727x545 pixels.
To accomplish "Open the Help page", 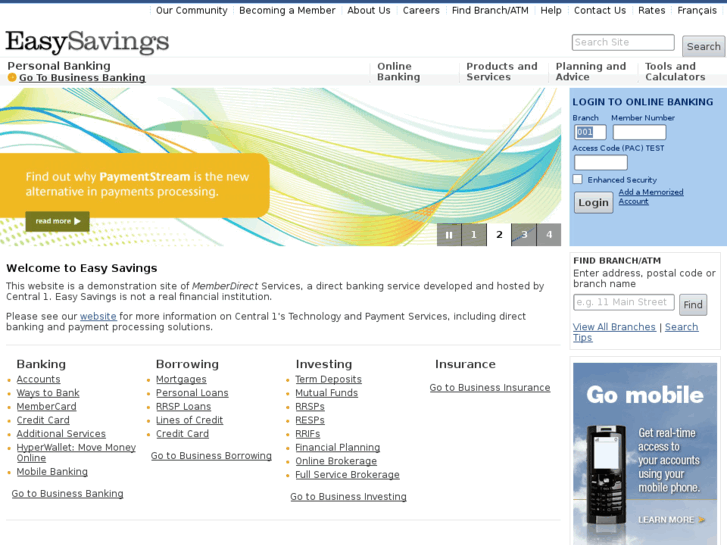I will tap(551, 10).
